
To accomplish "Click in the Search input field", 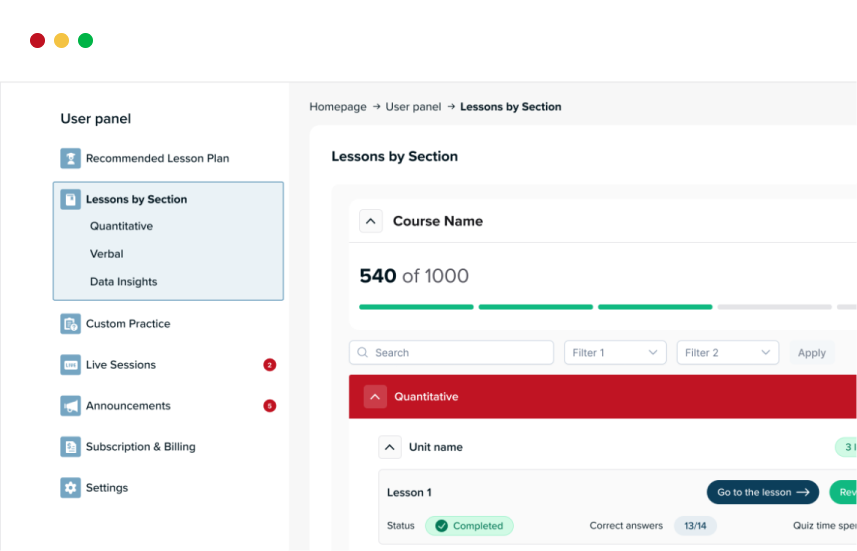I will point(451,353).
